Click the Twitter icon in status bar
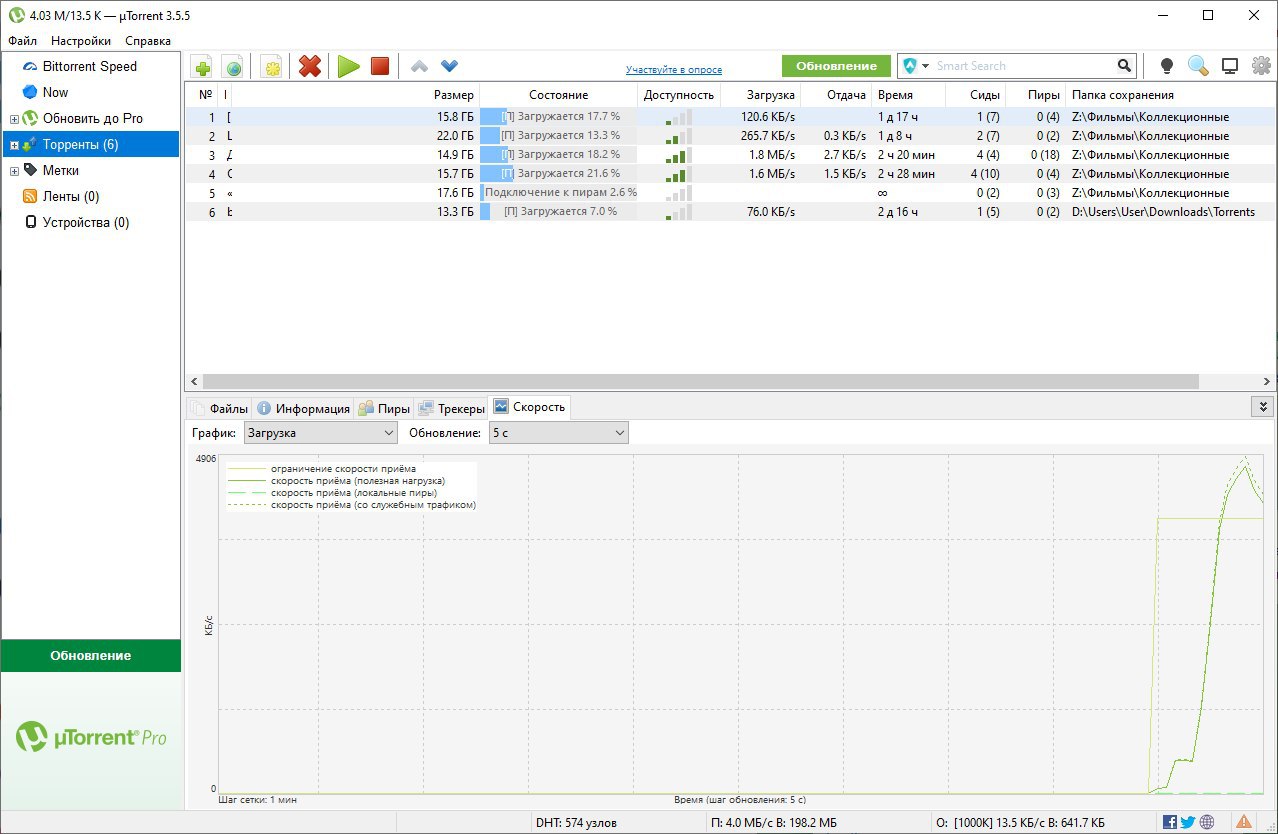Image resolution: width=1278 pixels, height=834 pixels. click(1188, 822)
